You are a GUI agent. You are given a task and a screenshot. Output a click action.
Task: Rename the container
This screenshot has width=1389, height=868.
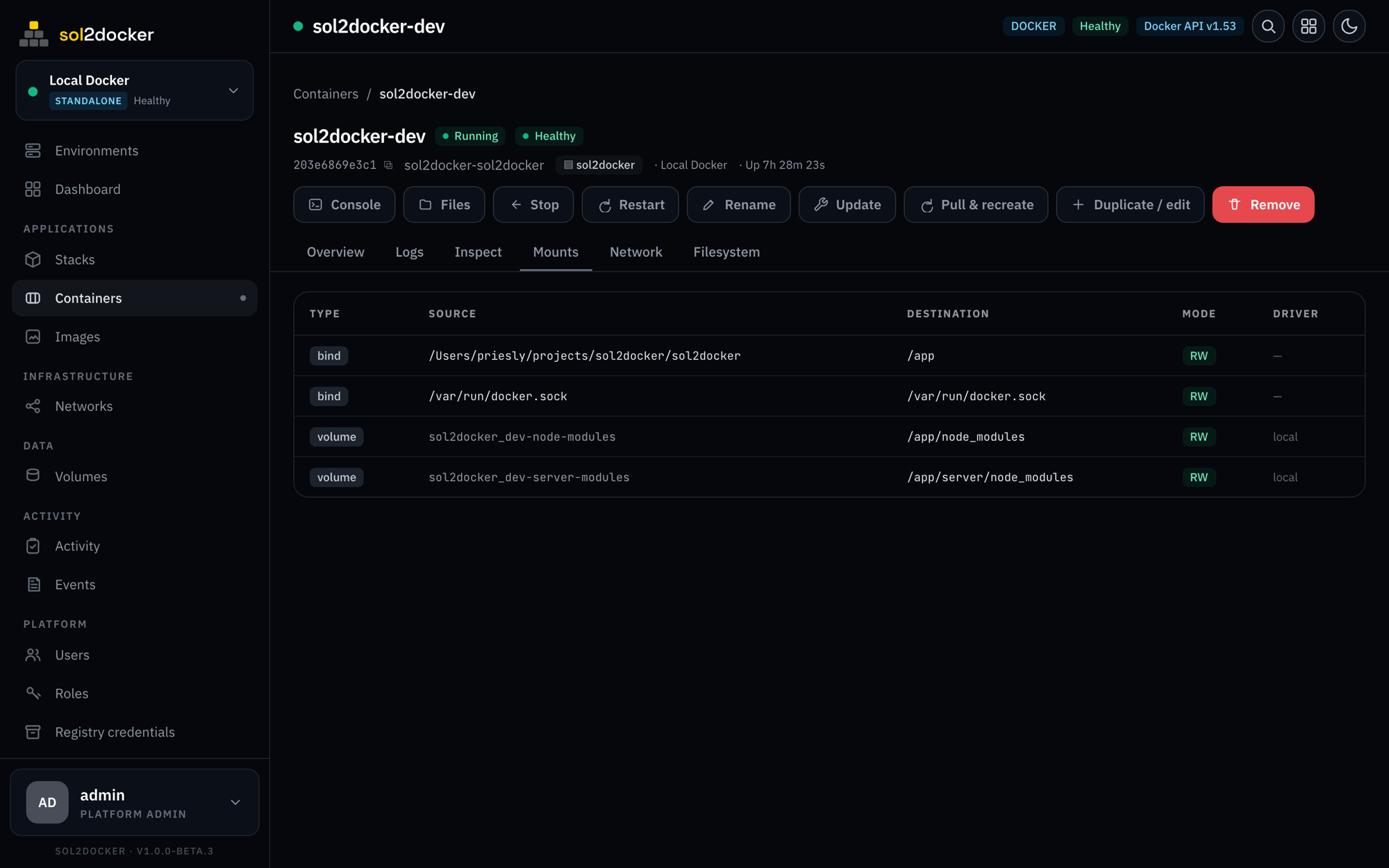click(x=739, y=205)
